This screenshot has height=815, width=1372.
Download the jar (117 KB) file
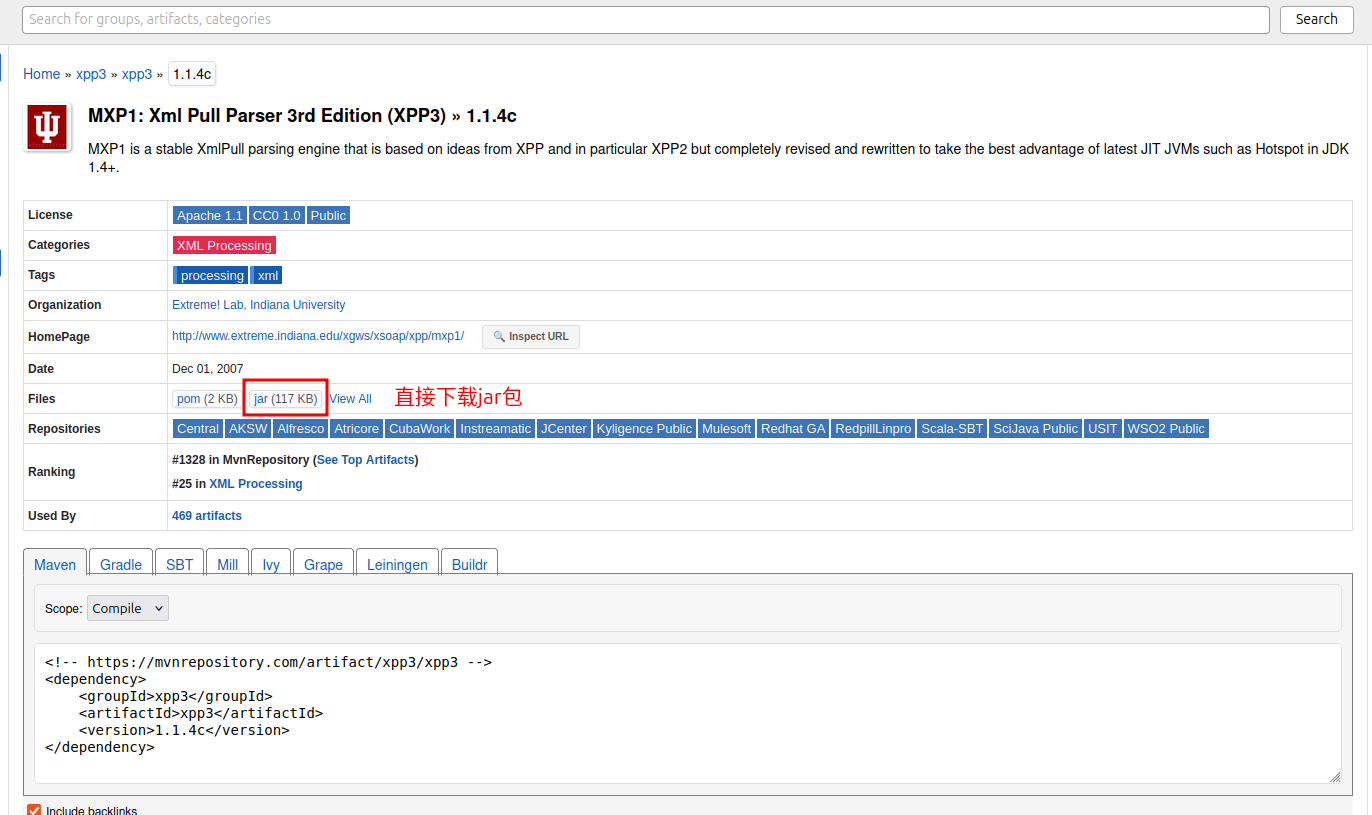[x=285, y=399]
